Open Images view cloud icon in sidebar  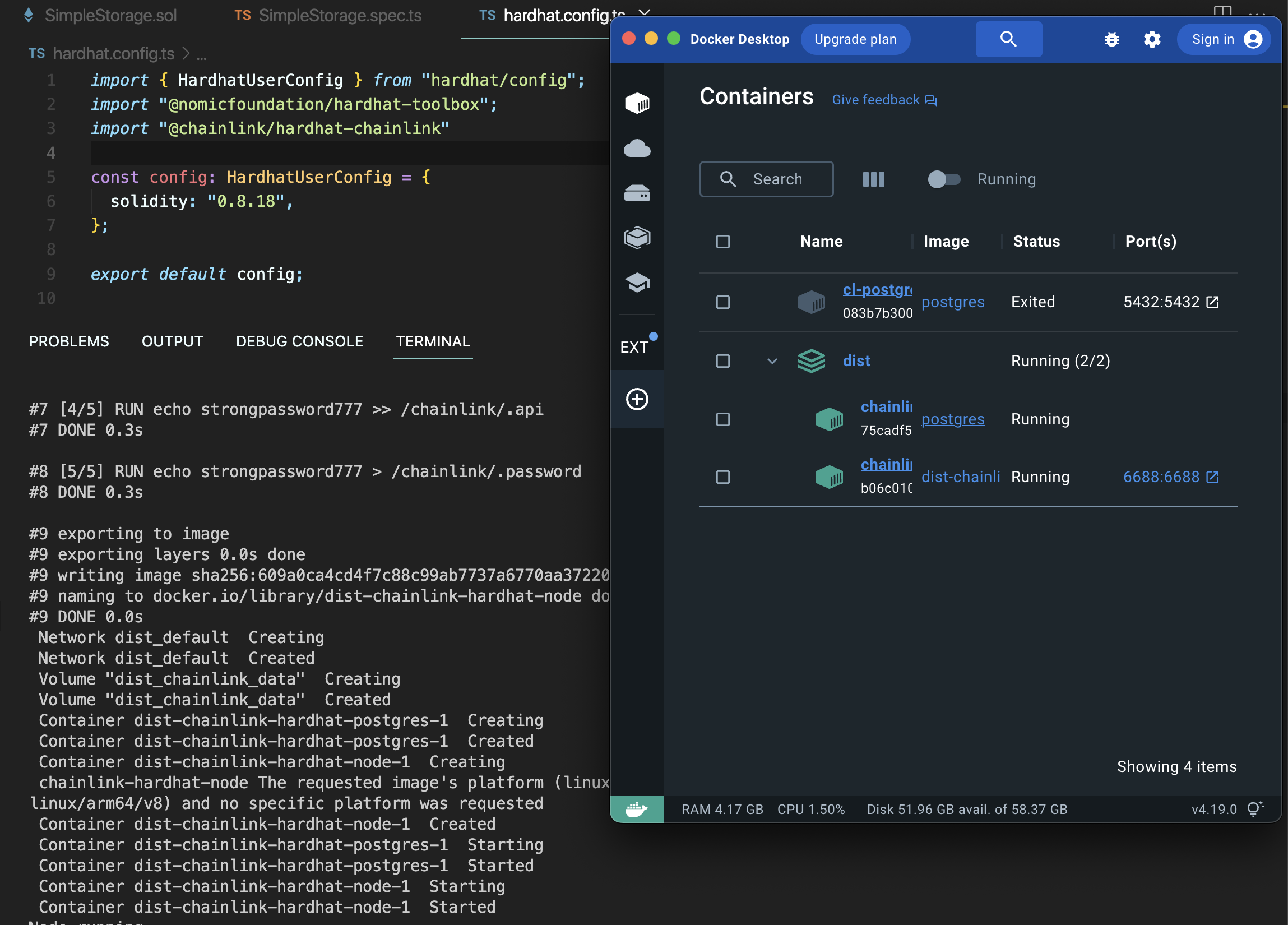637,149
